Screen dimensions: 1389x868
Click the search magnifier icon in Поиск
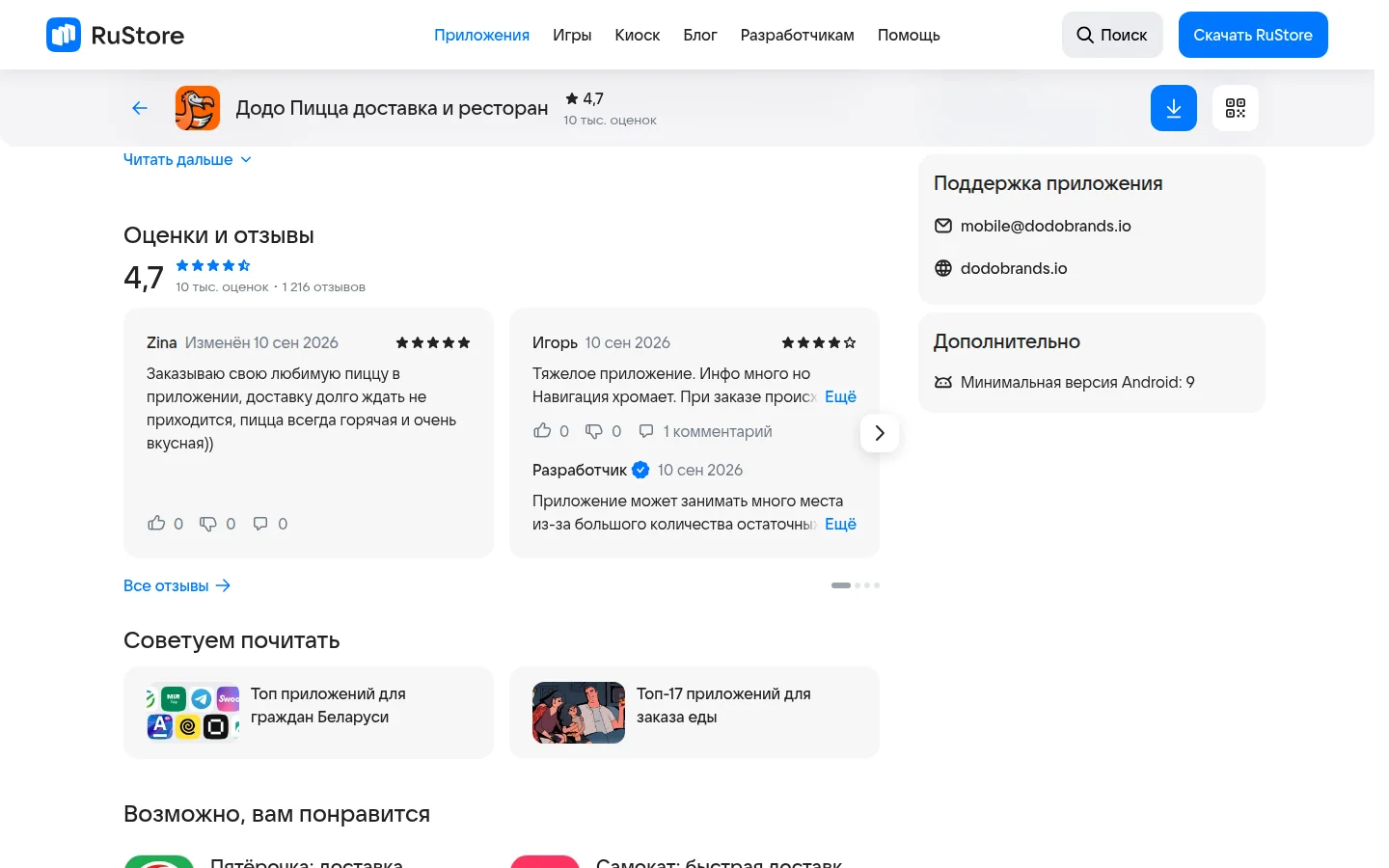coord(1085,35)
